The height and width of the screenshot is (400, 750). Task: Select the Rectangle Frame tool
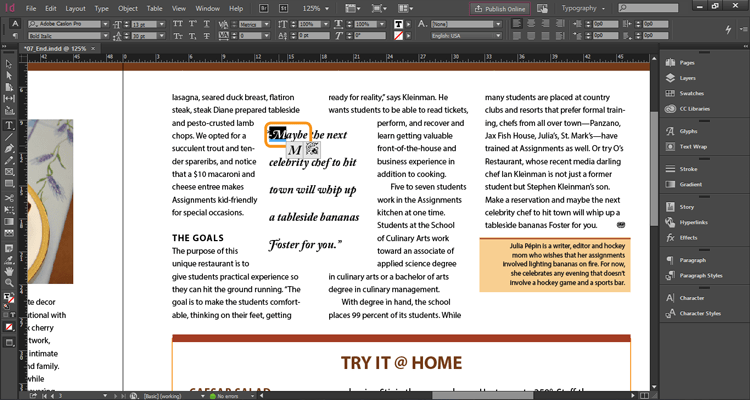tap(9, 172)
